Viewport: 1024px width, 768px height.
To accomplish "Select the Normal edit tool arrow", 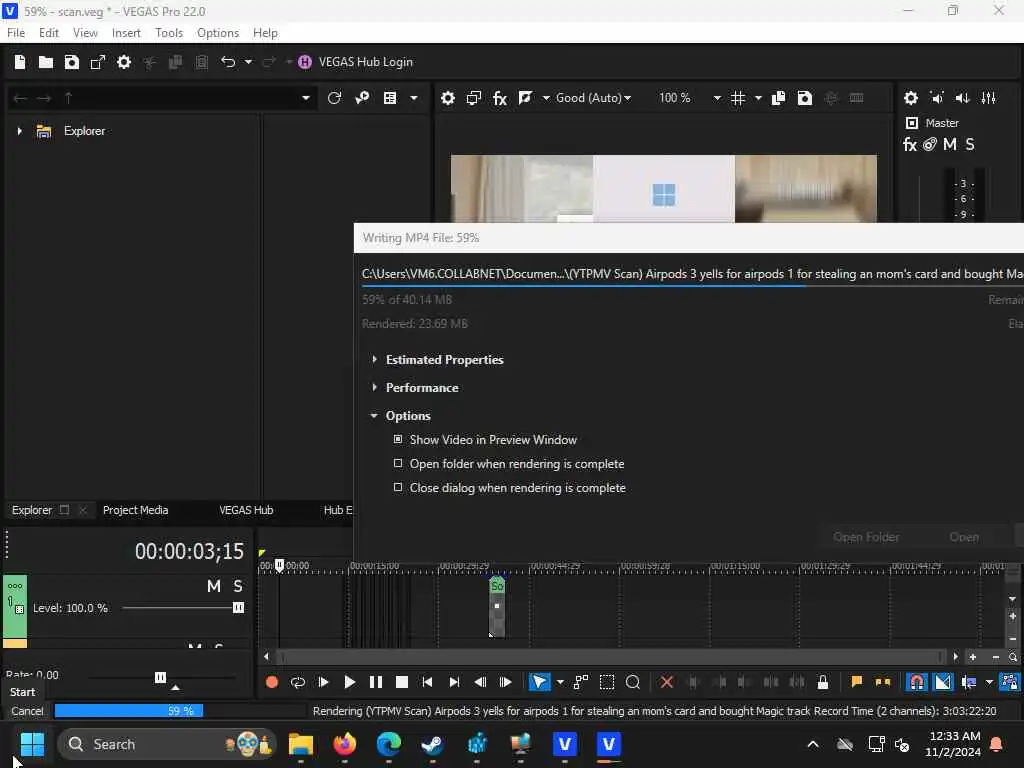I will pos(539,682).
